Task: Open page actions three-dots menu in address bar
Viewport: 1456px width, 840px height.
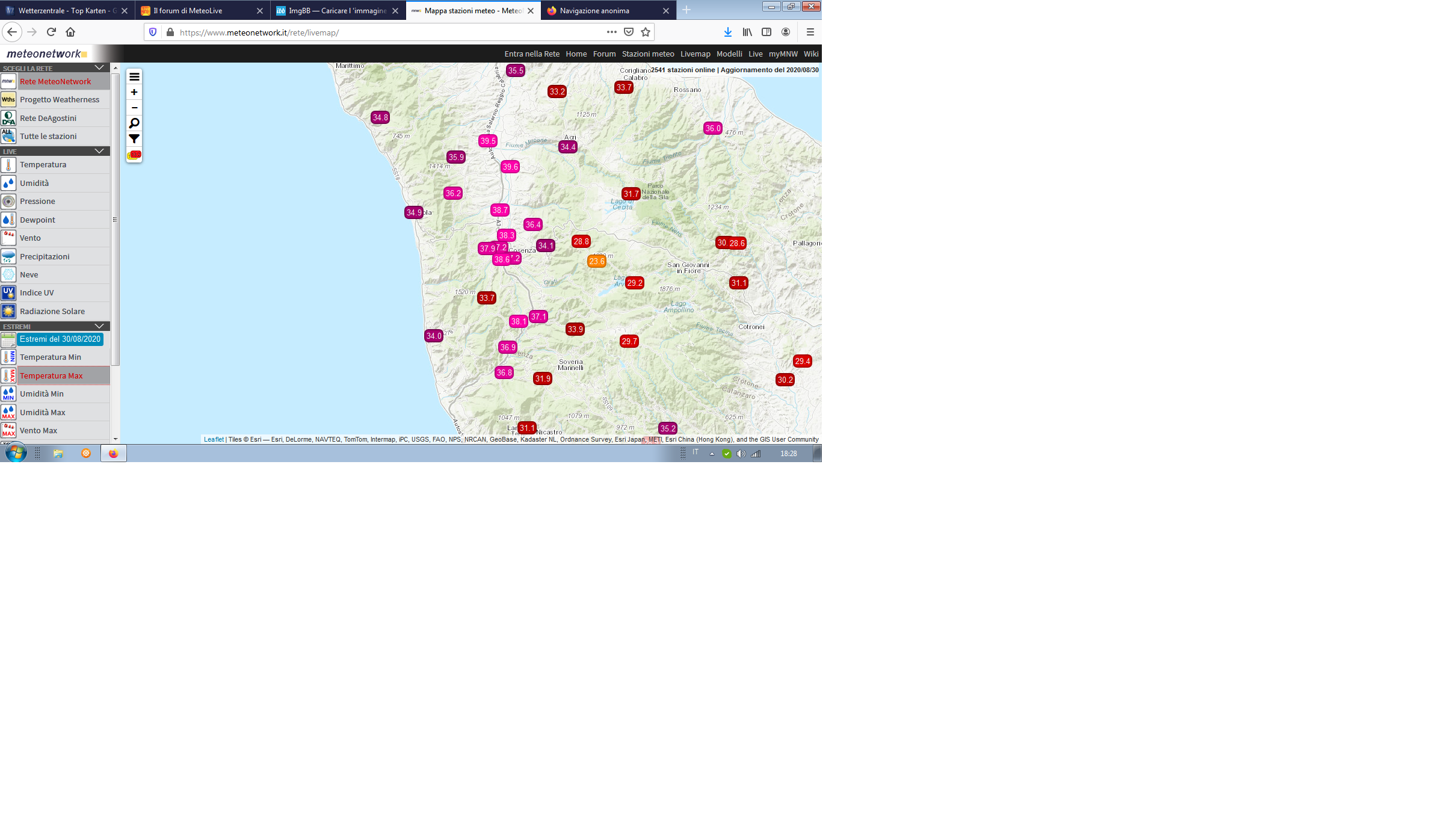Action: 612,32
